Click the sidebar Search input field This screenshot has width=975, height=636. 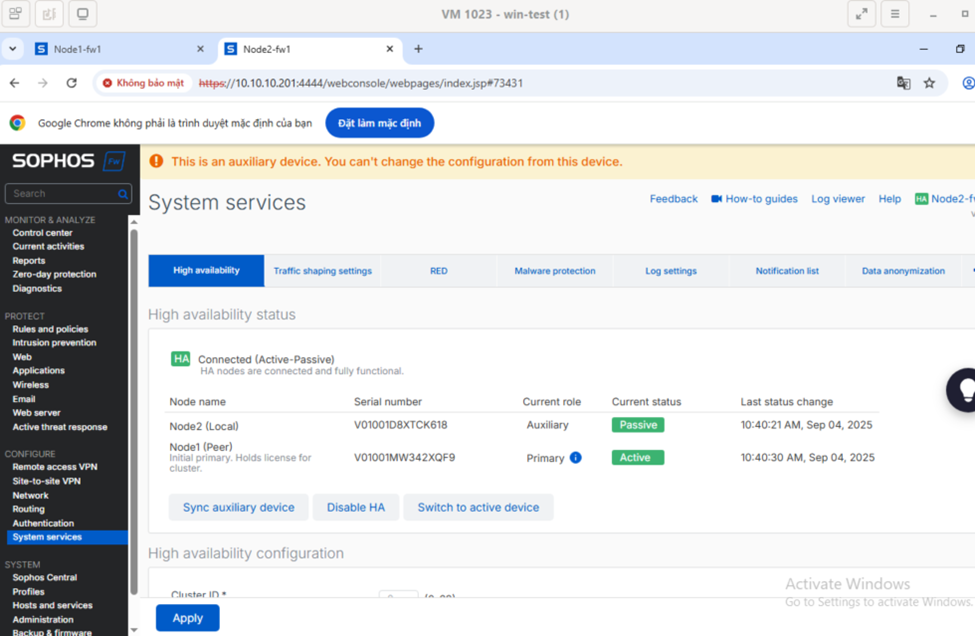point(60,194)
